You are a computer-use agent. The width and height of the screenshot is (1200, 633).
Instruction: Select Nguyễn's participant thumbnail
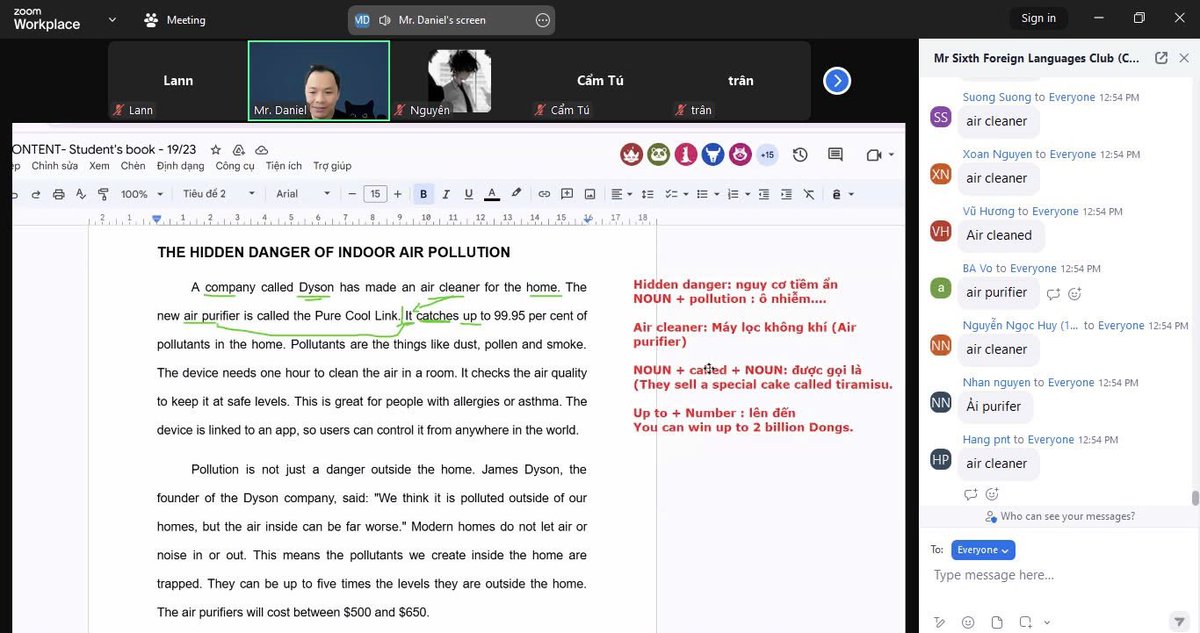[460, 81]
